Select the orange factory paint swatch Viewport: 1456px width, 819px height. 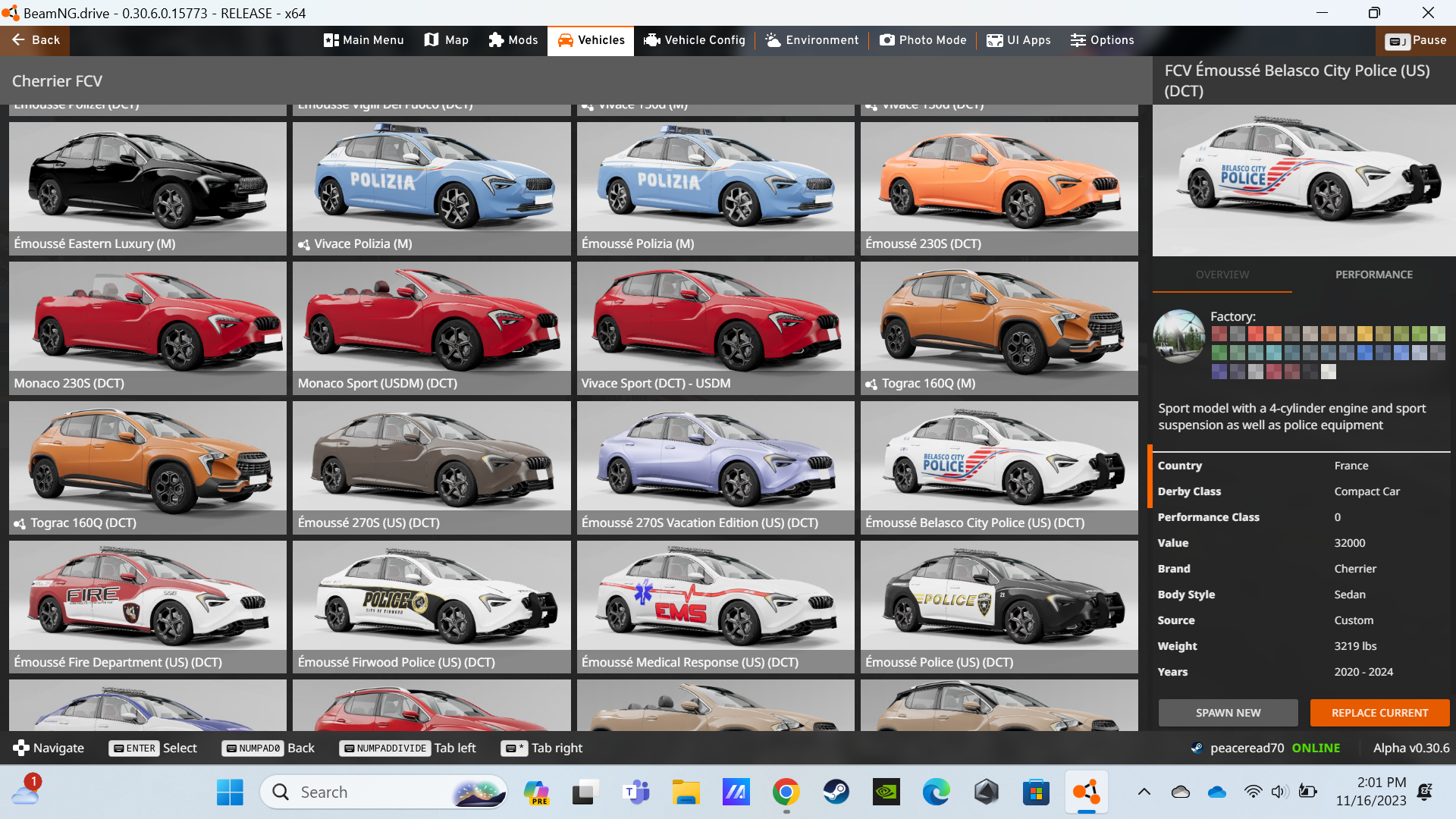(1274, 334)
